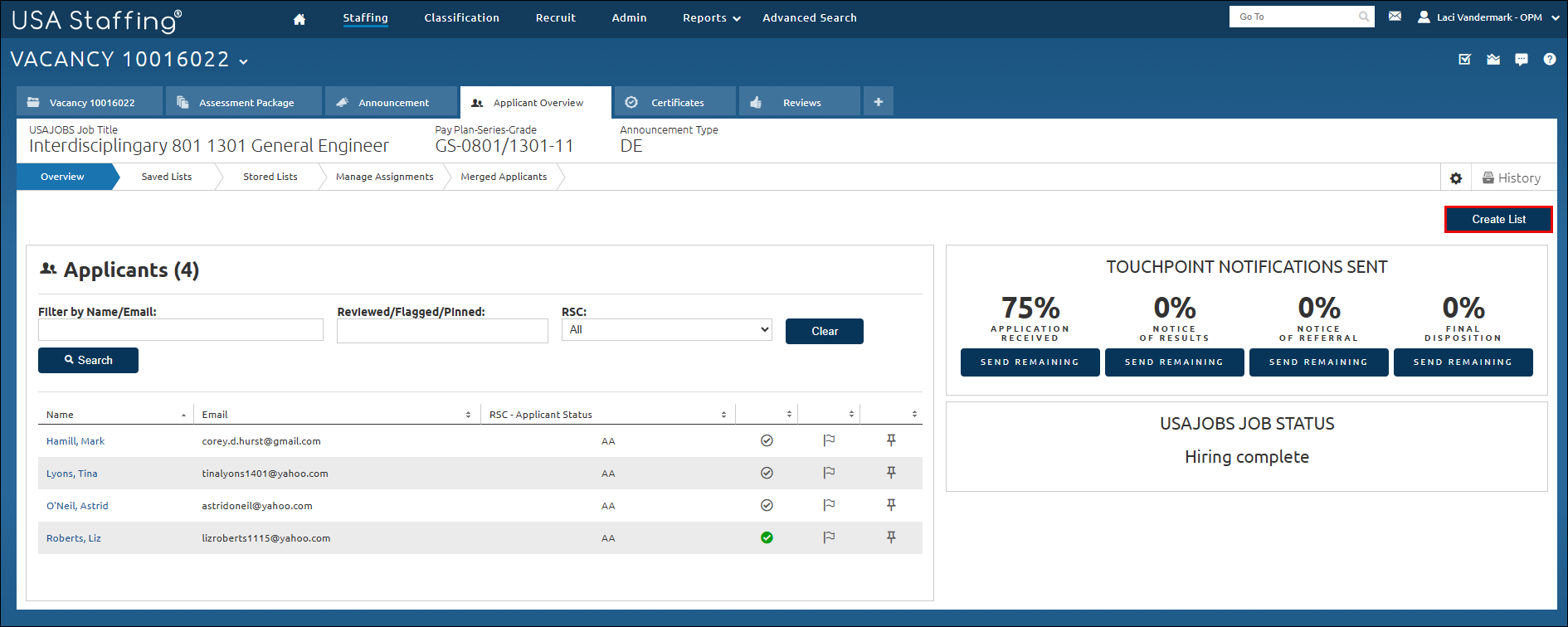
Task: Flag applicant Hamill, Mark
Action: pyautogui.click(x=829, y=440)
